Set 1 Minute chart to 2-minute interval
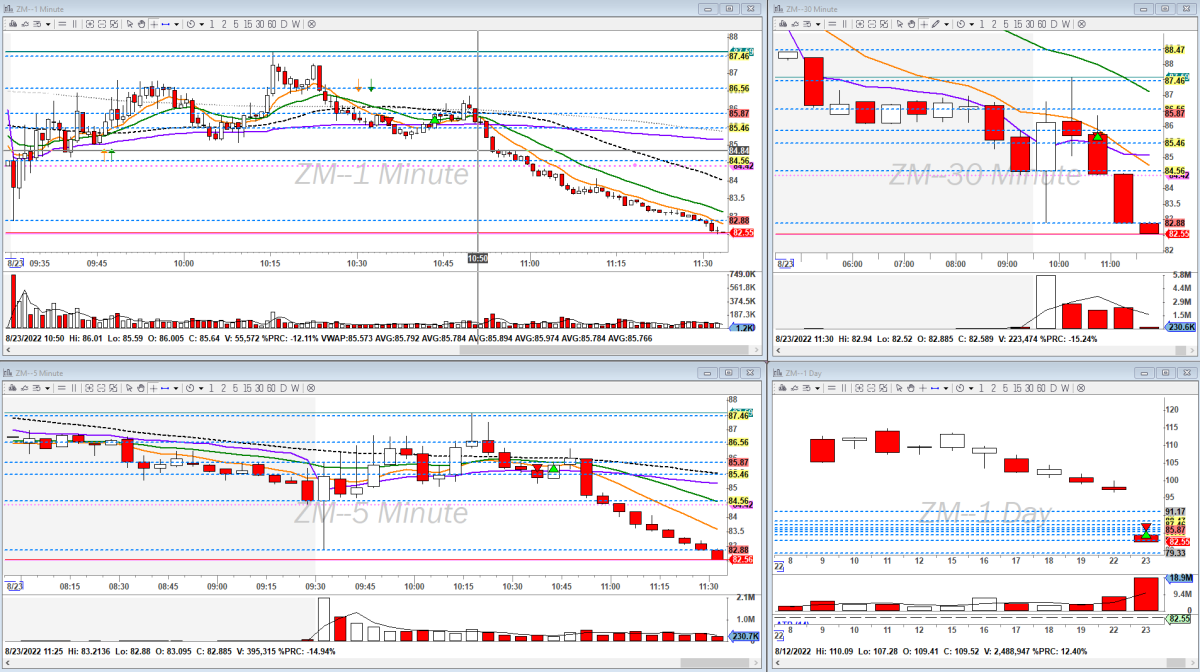Viewport: 1200px width, 672px height. coord(224,24)
